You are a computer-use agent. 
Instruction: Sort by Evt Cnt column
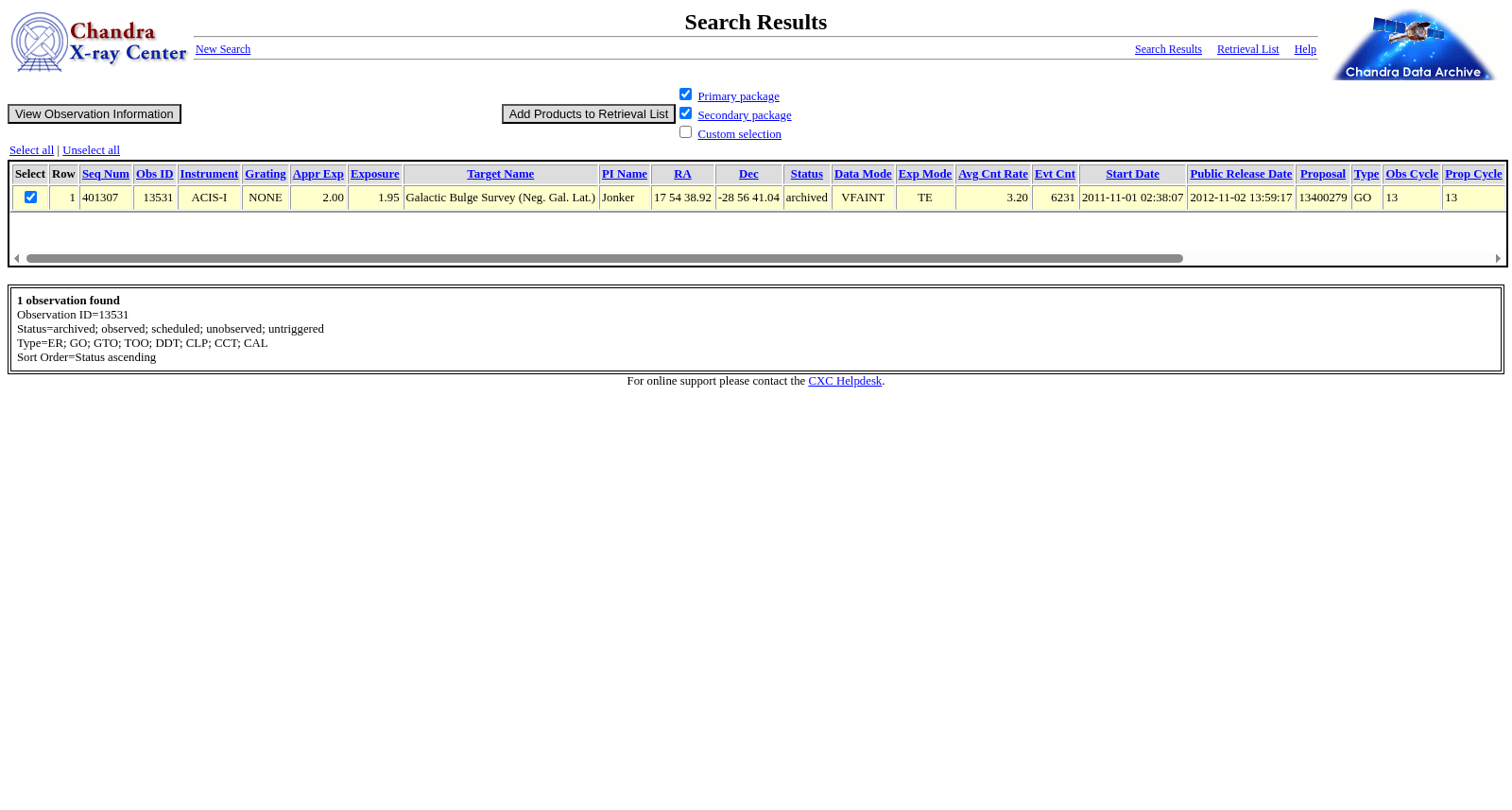pyautogui.click(x=1055, y=174)
